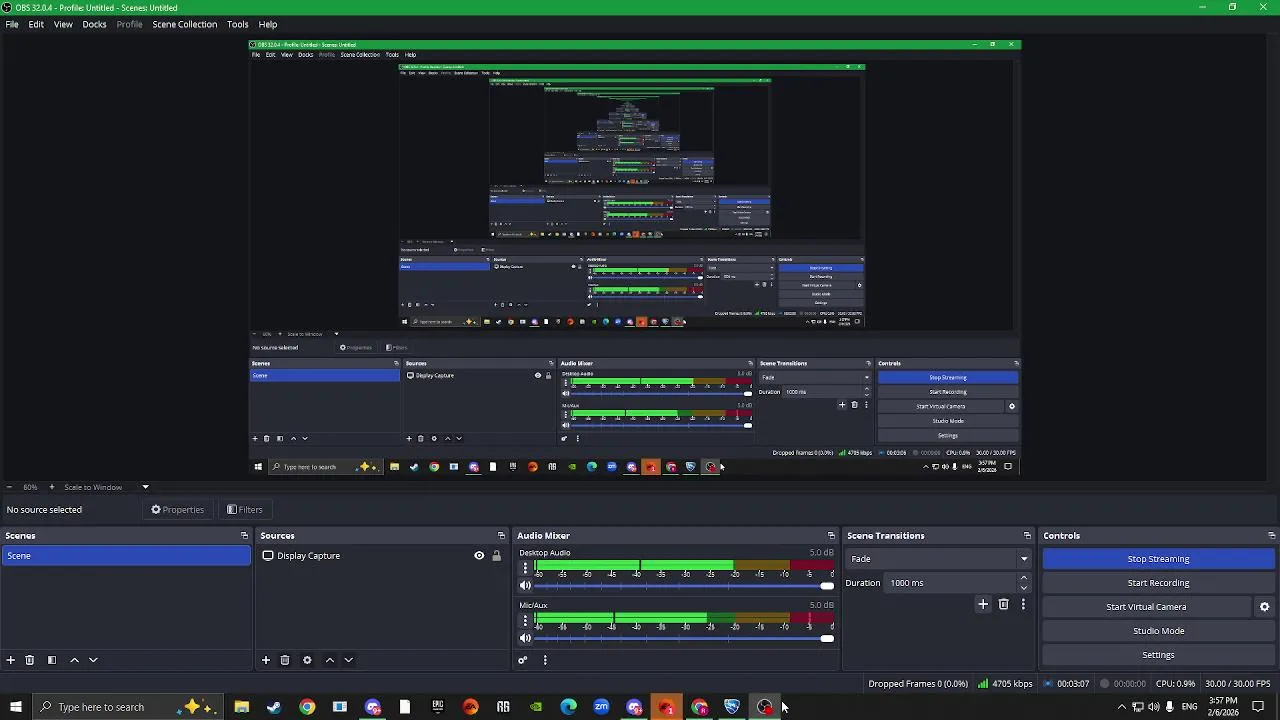Open the View menu

pos(63,24)
